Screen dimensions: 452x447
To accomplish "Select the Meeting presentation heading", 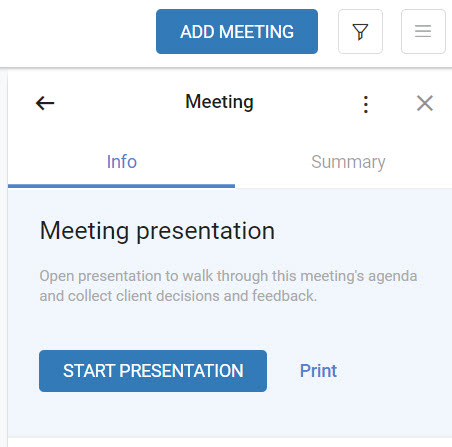I will click(157, 231).
